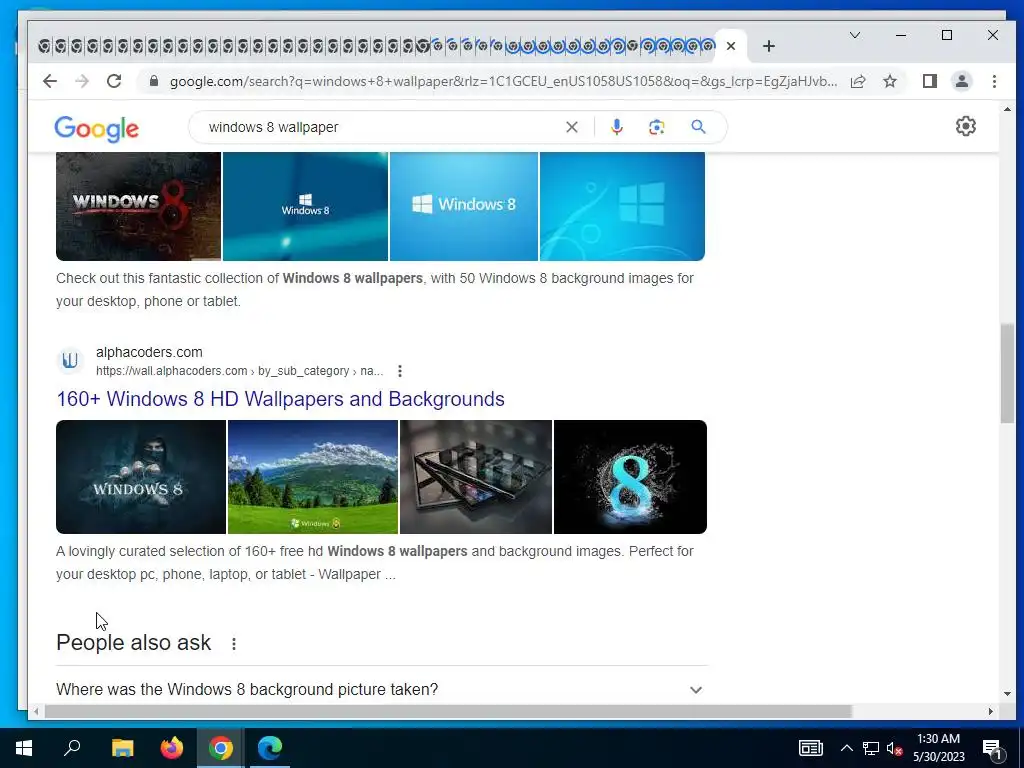This screenshot has height=768, width=1024.
Task: Expand 'Where was the Windows 8 background' question
Action: [x=381, y=690]
